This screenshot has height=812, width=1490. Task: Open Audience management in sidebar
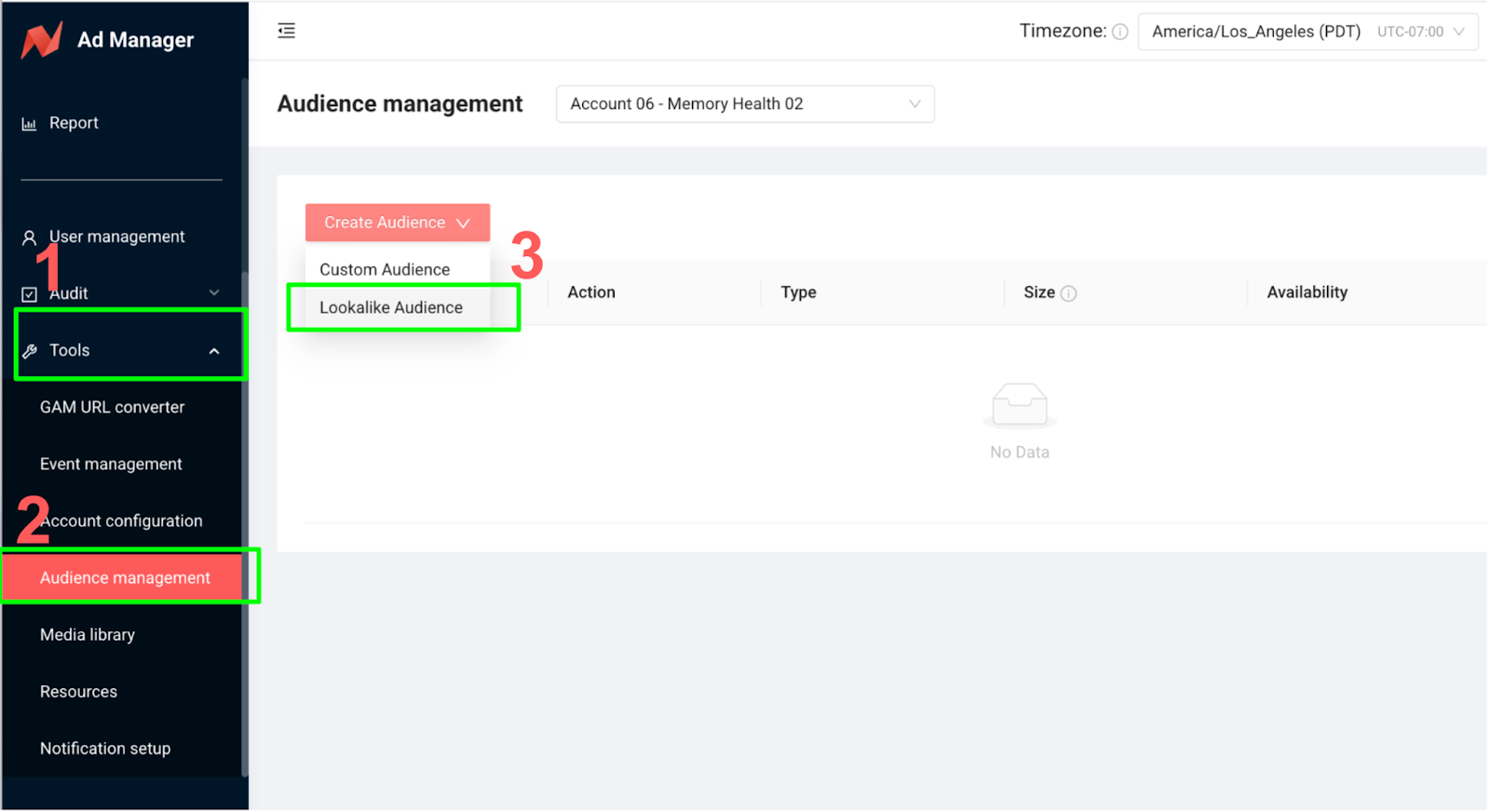[125, 578]
